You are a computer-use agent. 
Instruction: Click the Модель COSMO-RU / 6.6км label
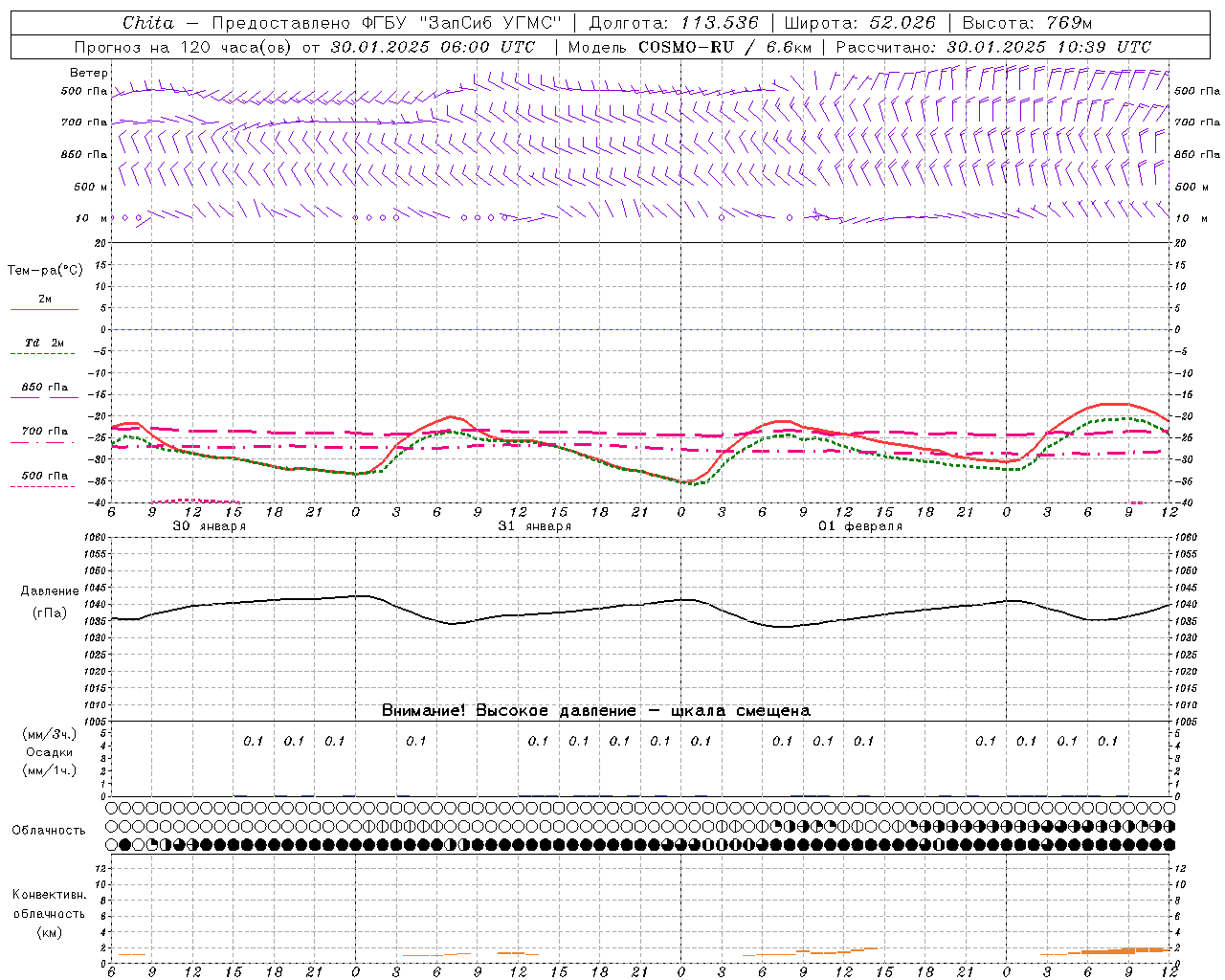click(690, 47)
